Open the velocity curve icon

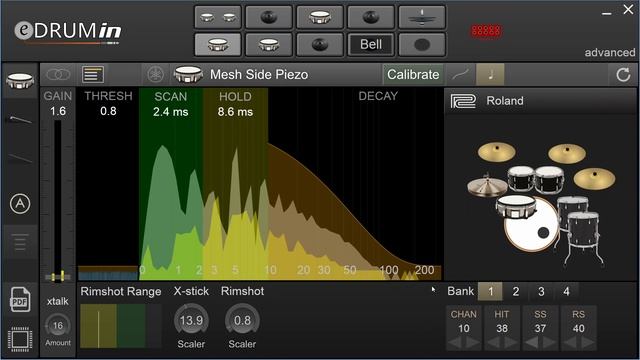tap(460, 74)
